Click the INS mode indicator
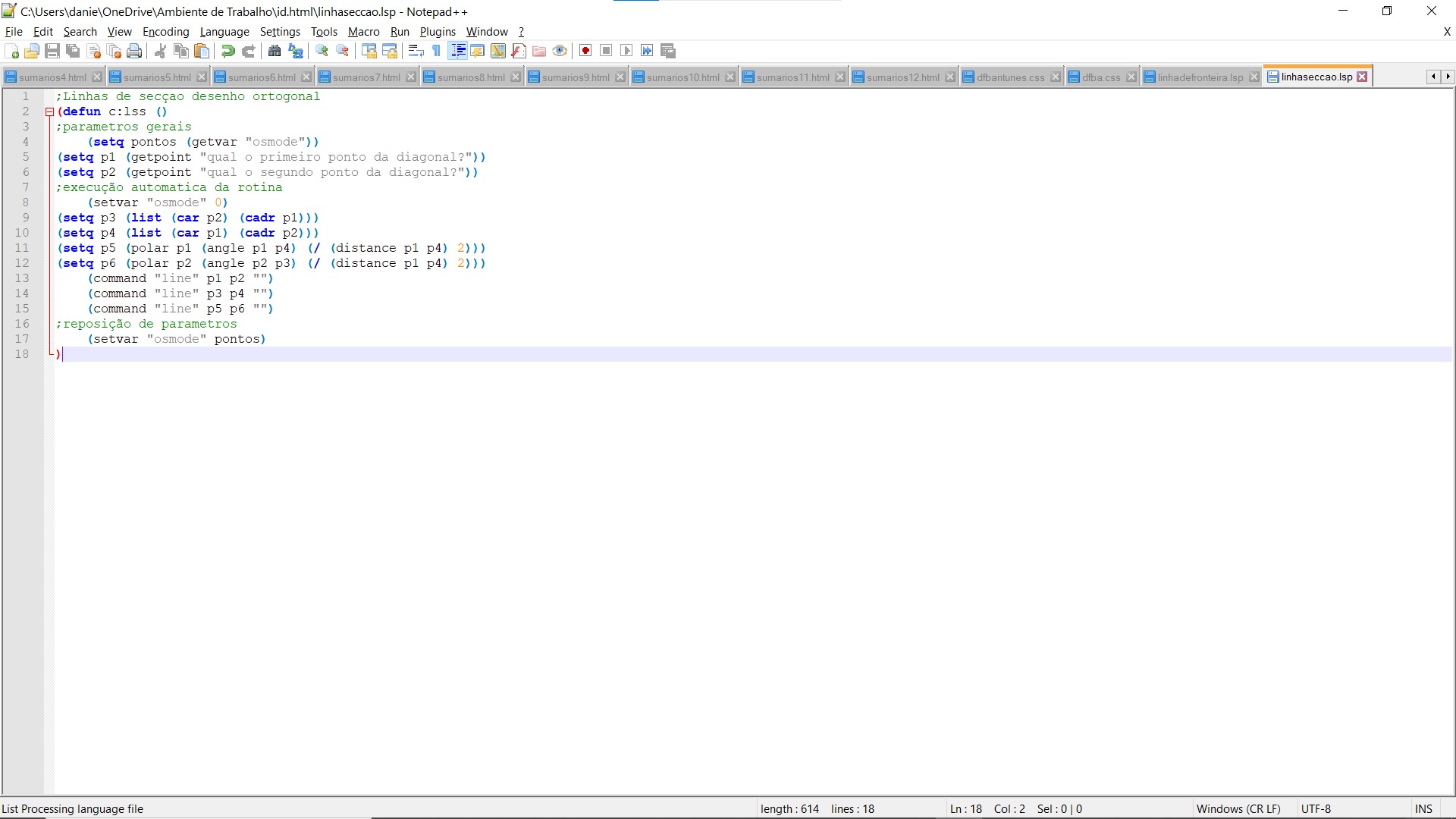This screenshot has width=1456, height=819. click(1423, 809)
